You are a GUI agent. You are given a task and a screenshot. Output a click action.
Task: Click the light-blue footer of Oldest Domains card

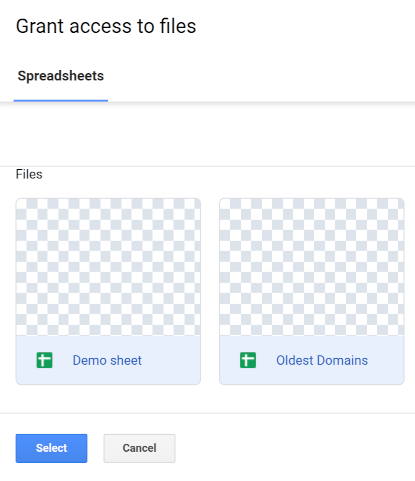pos(312,360)
